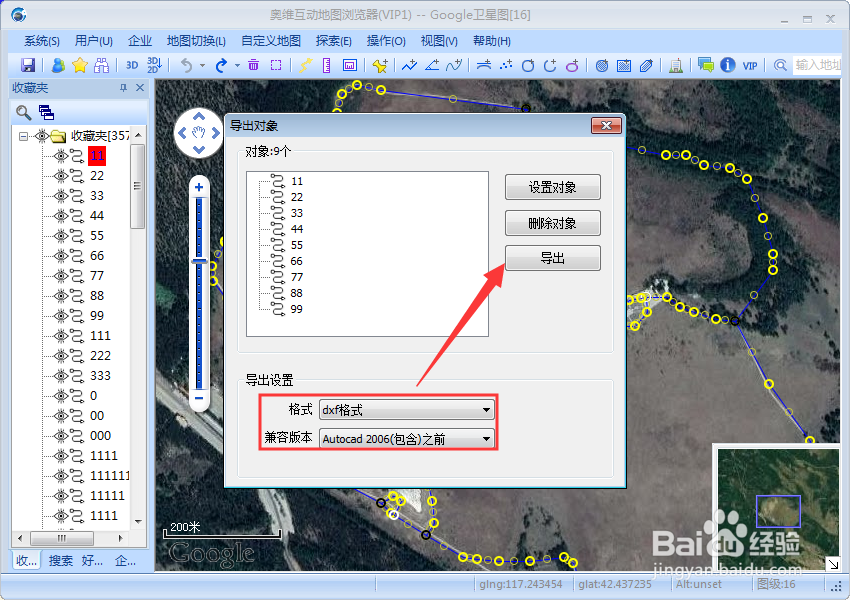Image resolution: width=850 pixels, height=600 pixels.
Task: Click the 设置对象 button
Action: pos(552,188)
